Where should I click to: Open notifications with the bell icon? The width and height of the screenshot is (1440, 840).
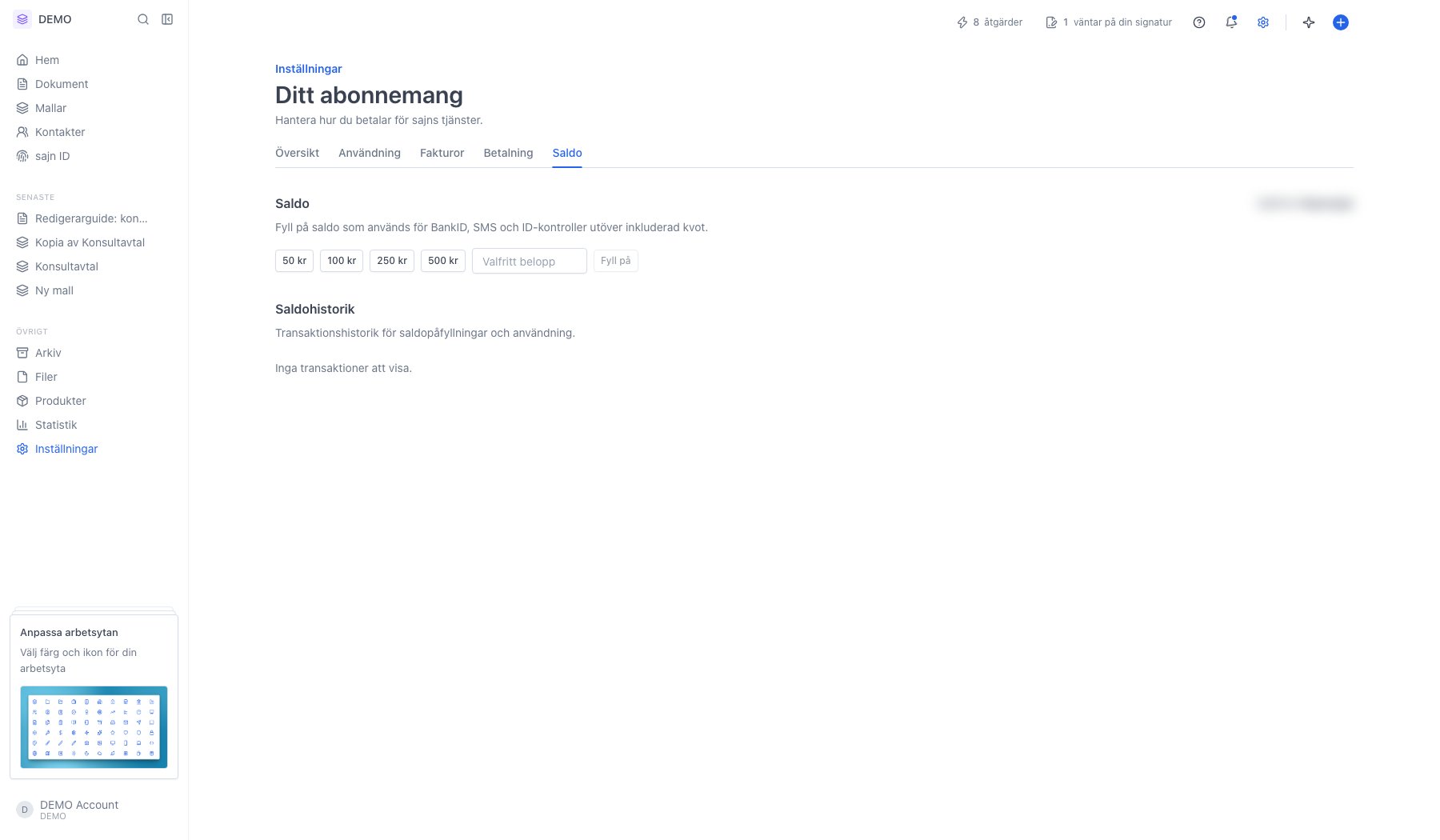(1231, 22)
